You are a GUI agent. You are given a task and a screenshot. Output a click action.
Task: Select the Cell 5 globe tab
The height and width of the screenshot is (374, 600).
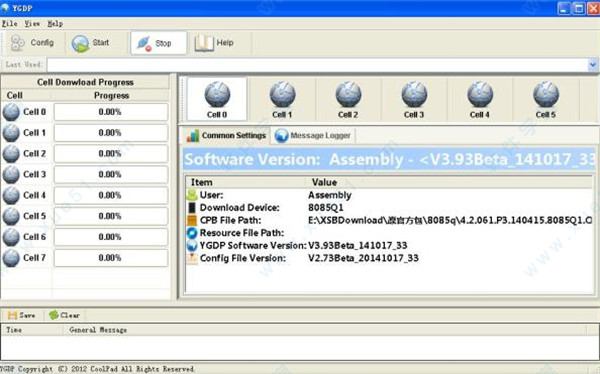point(546,100)
